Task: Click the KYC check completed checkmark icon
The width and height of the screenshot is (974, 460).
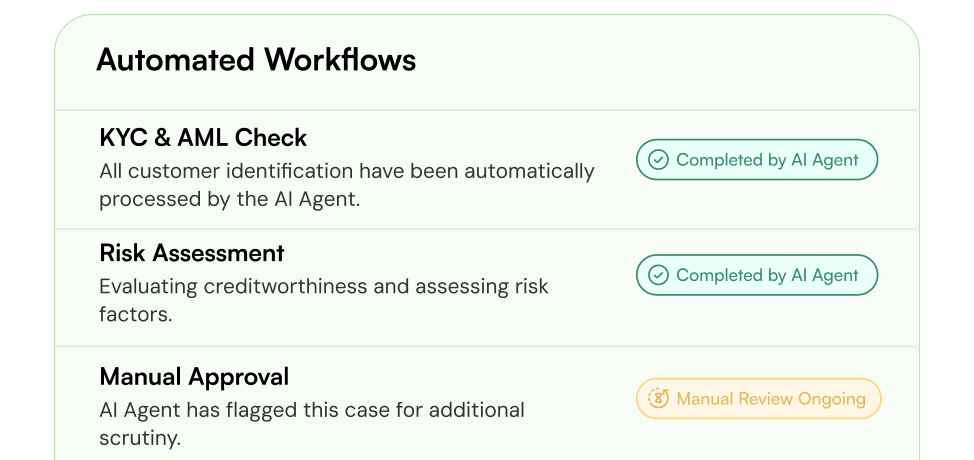Action: coord(658,160)
